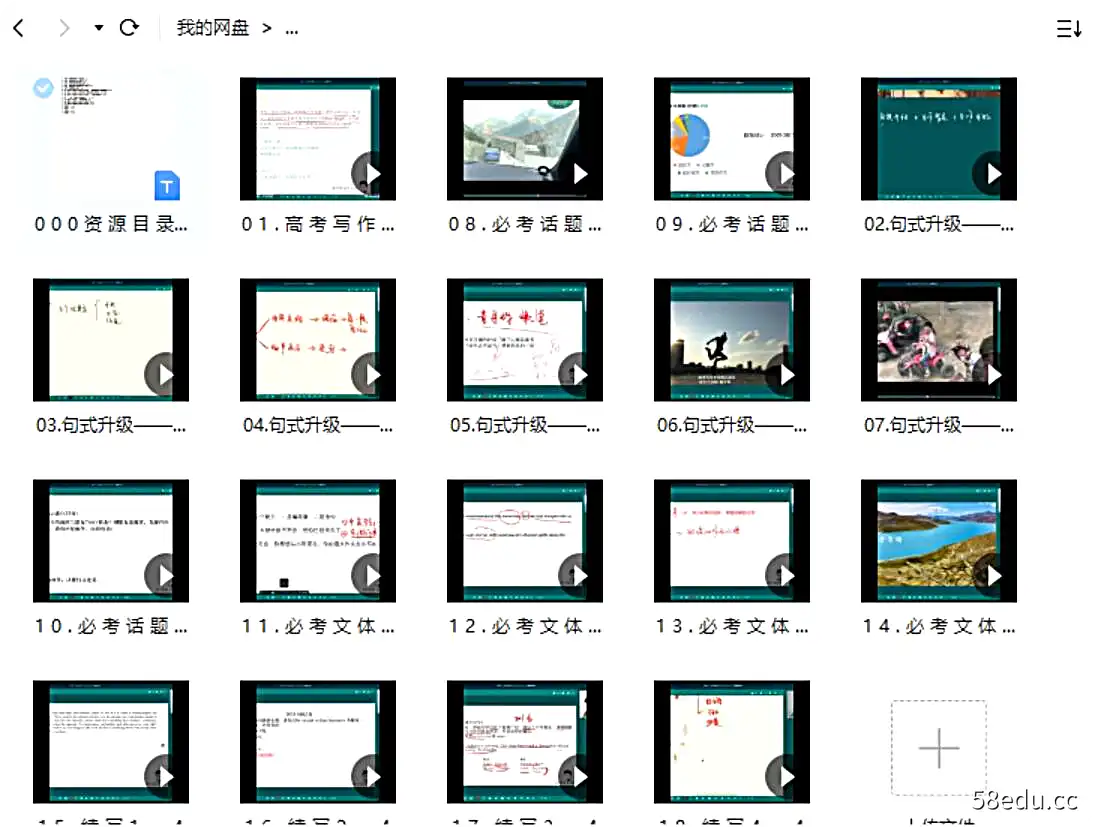Open thumbnail of video numbered 18
Image resolution: width=1095 pixels, height=827 pixels.
732,742
